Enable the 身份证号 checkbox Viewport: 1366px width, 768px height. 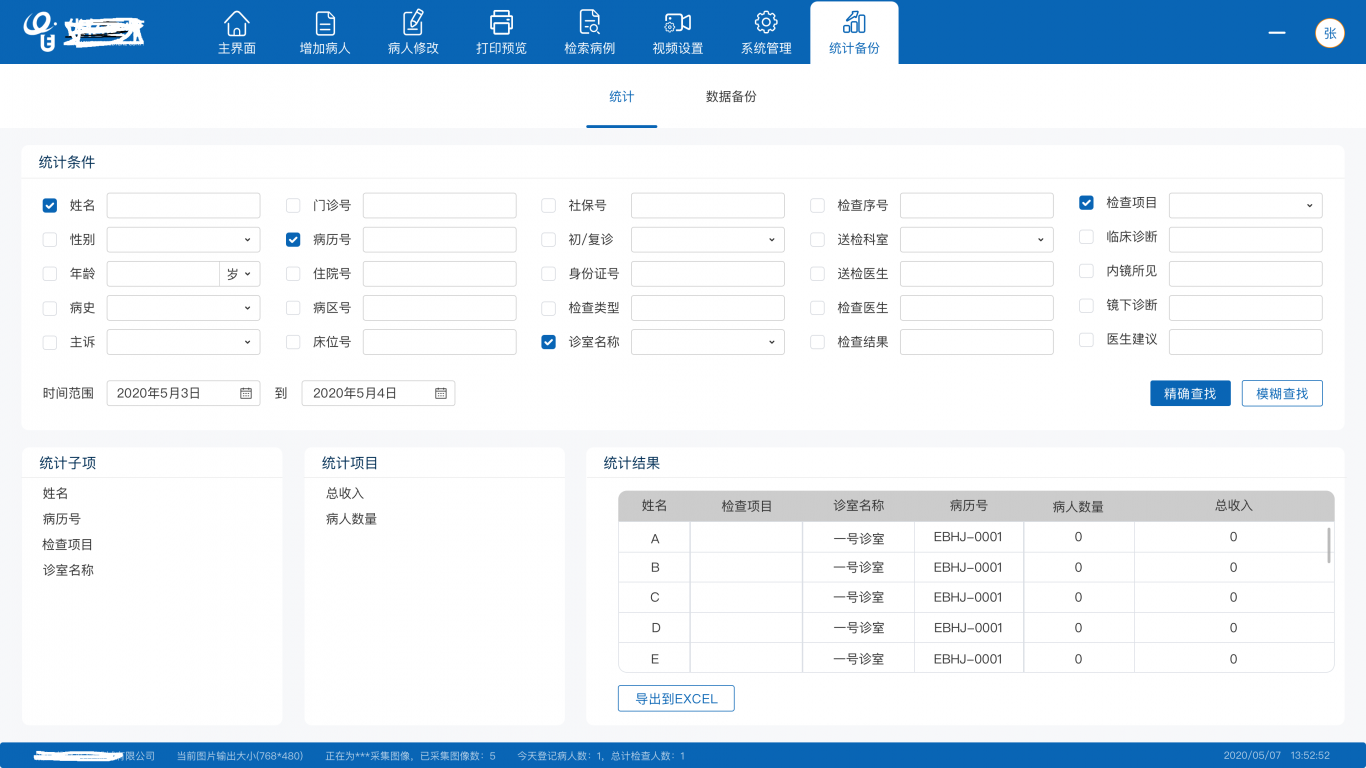(x=548, y=273)
